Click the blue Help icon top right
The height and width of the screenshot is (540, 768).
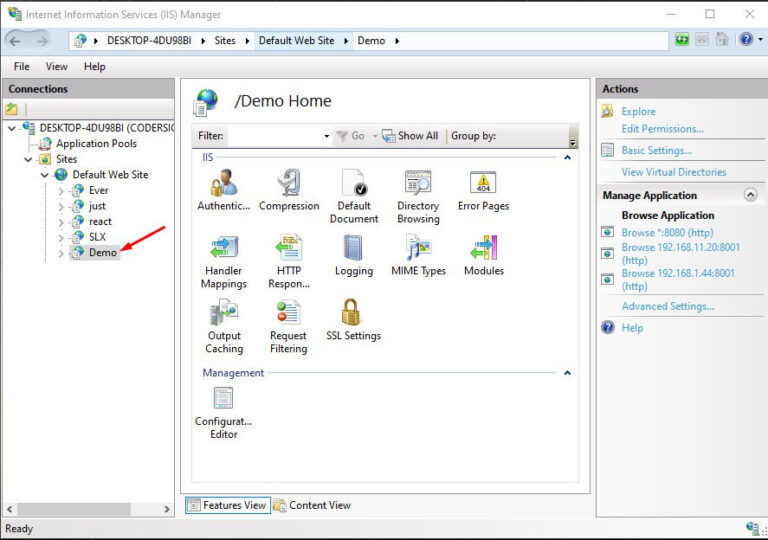coord(746,39)
